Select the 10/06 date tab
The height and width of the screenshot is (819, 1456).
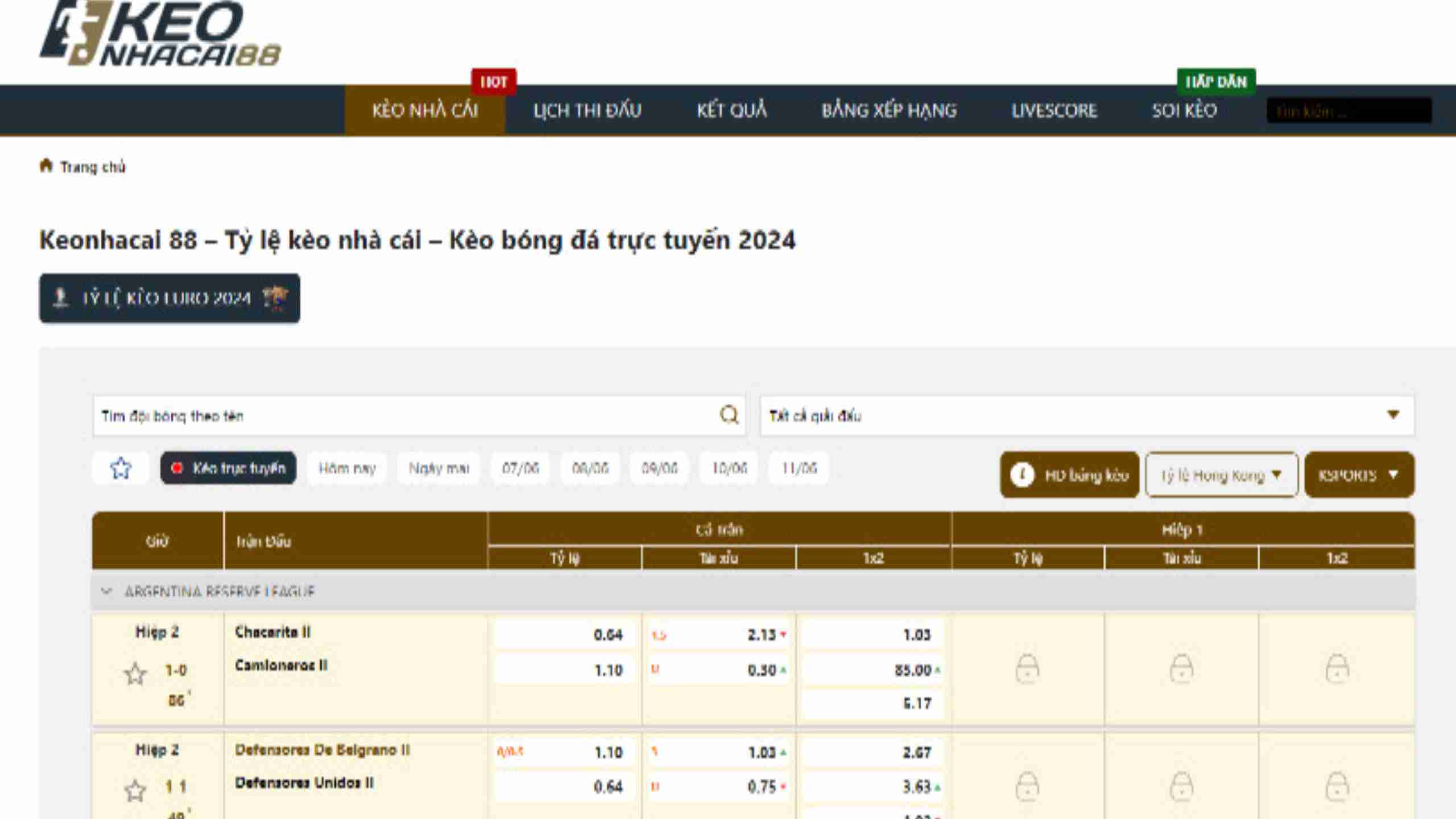[729, 468]
